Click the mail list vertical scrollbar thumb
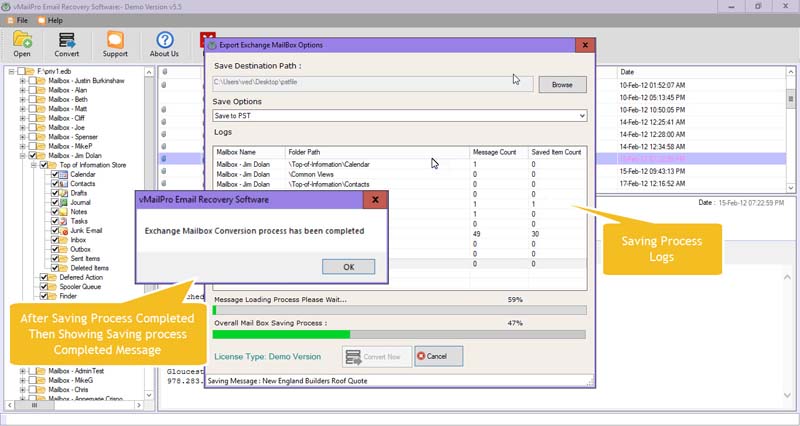The width and height of the screenshot is (800, 426). tap(791, 97)
